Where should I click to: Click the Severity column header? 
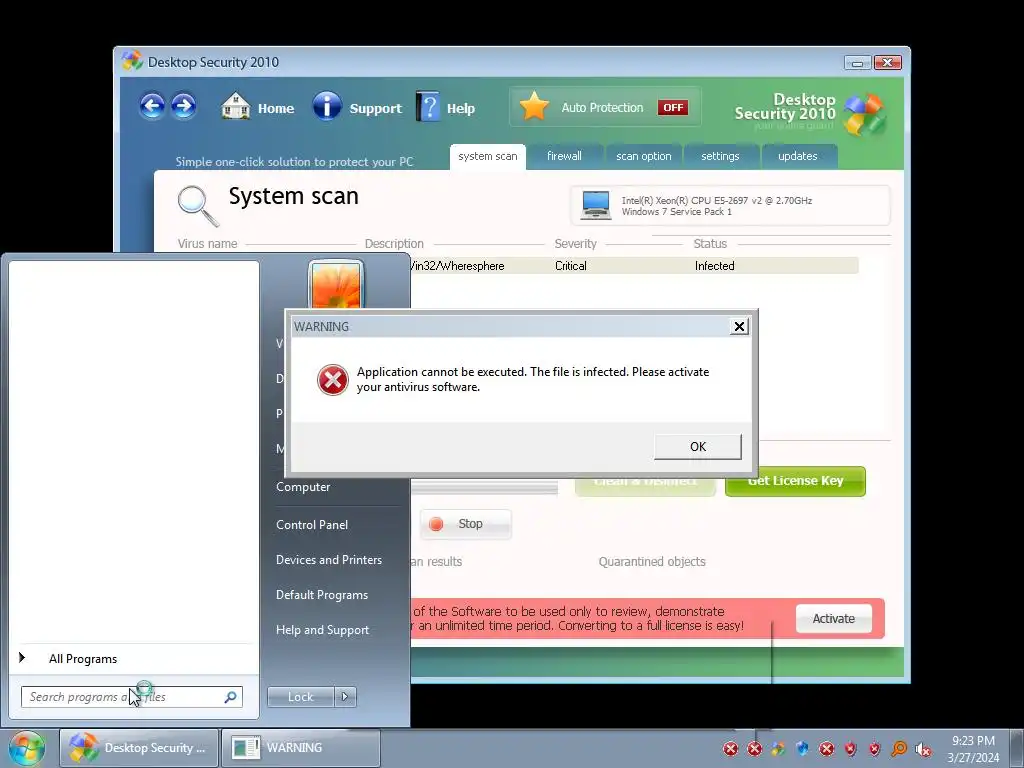tap(575, 244)
